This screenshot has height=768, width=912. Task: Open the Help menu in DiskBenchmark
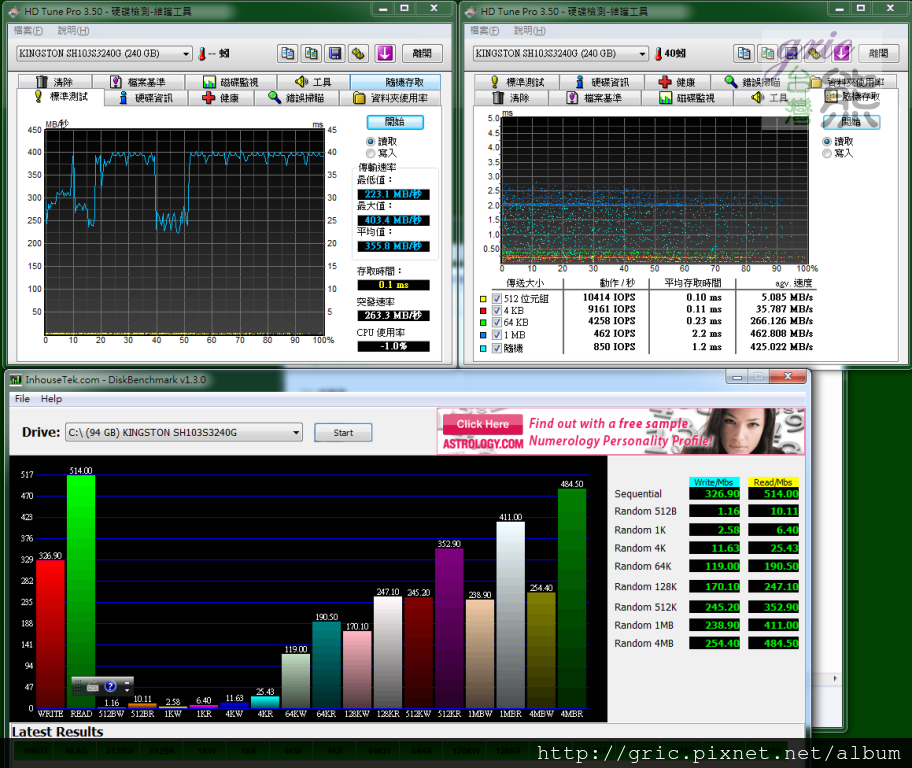tap(51, 398)
